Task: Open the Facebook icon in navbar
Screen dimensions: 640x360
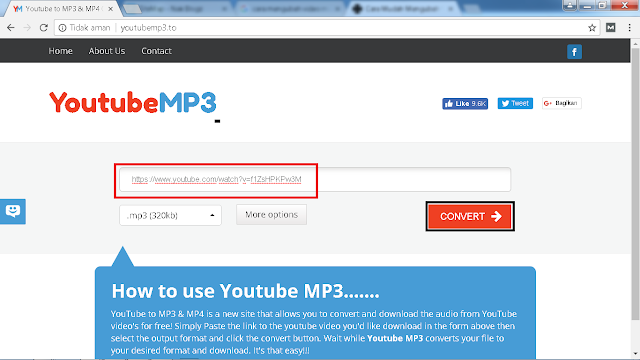Action: click(x=574, y=52)
